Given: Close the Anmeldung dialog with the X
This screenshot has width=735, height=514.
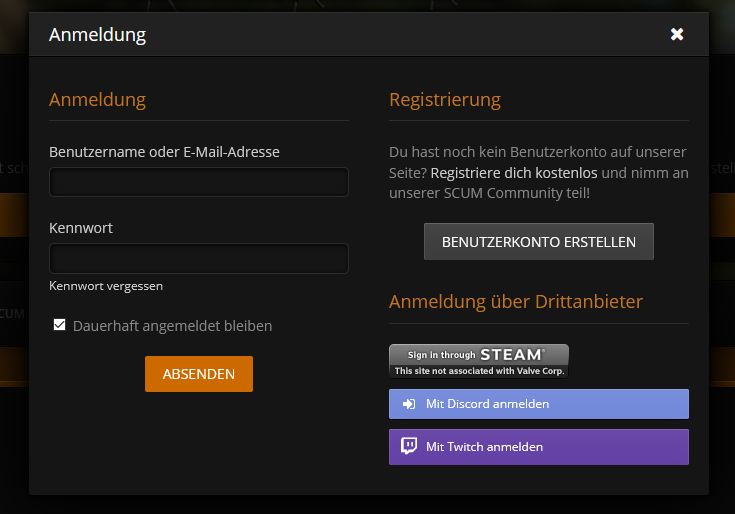Looking at the screenshot, I should click(x=677, y=35).
